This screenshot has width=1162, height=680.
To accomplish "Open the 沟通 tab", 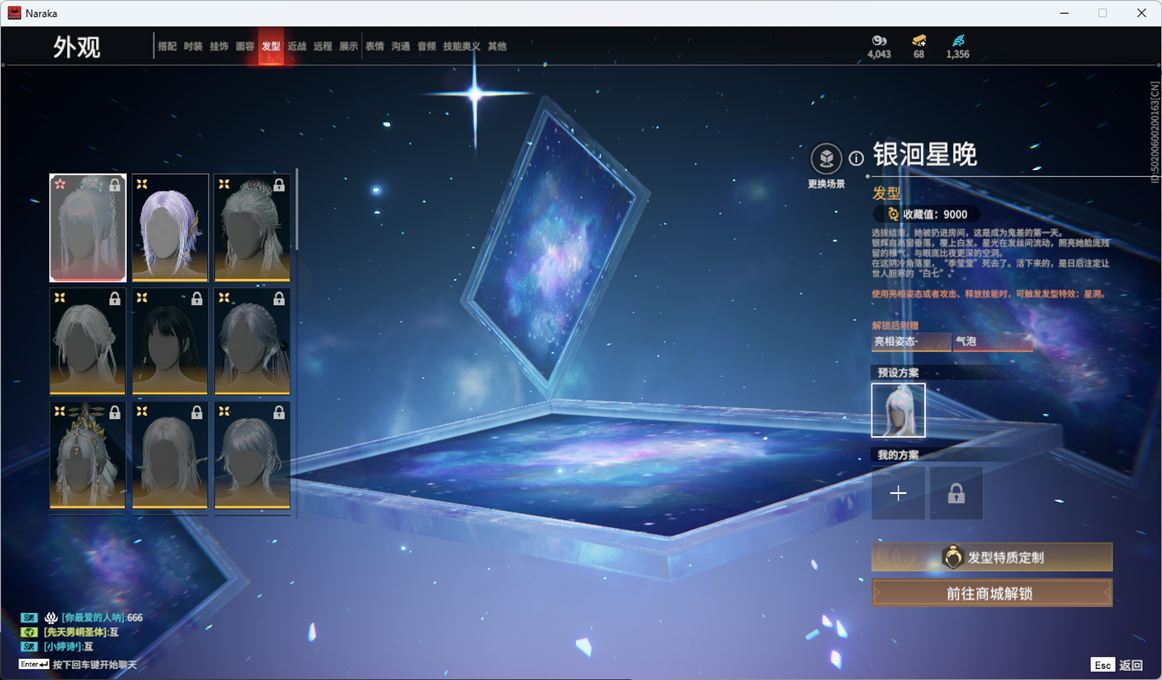I will coord(400,46).
